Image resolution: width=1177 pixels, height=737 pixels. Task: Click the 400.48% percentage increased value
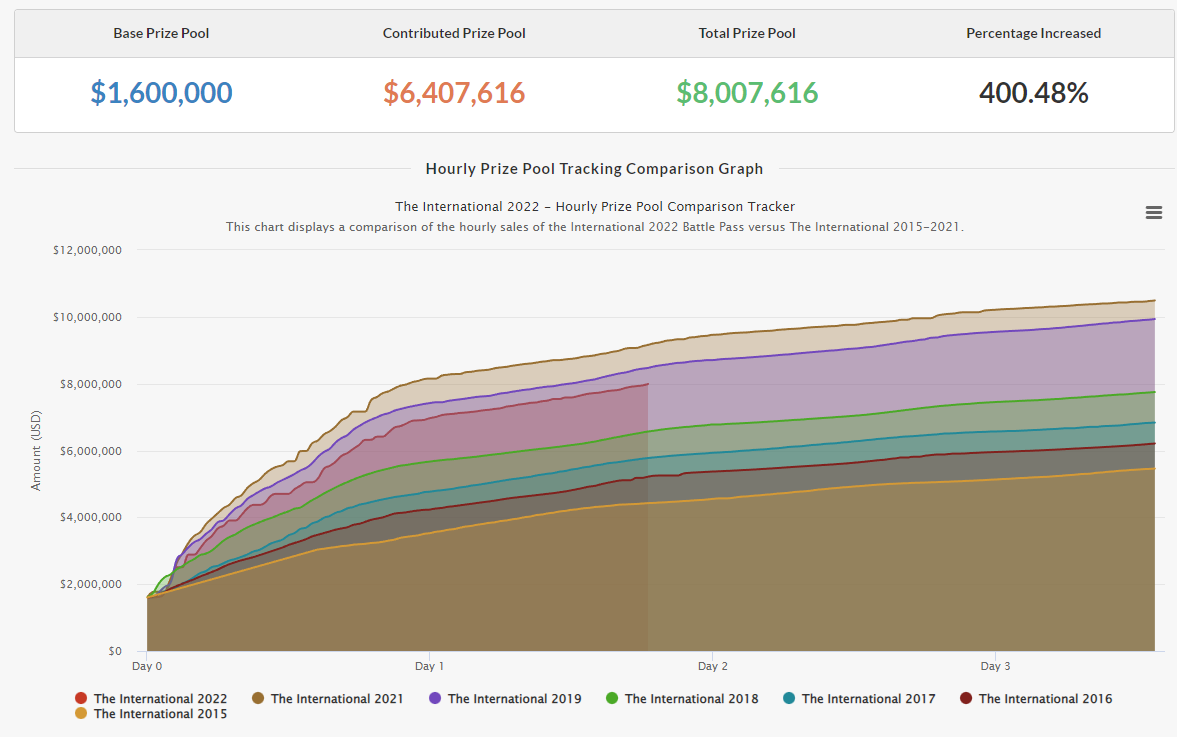coord(1033,93)
